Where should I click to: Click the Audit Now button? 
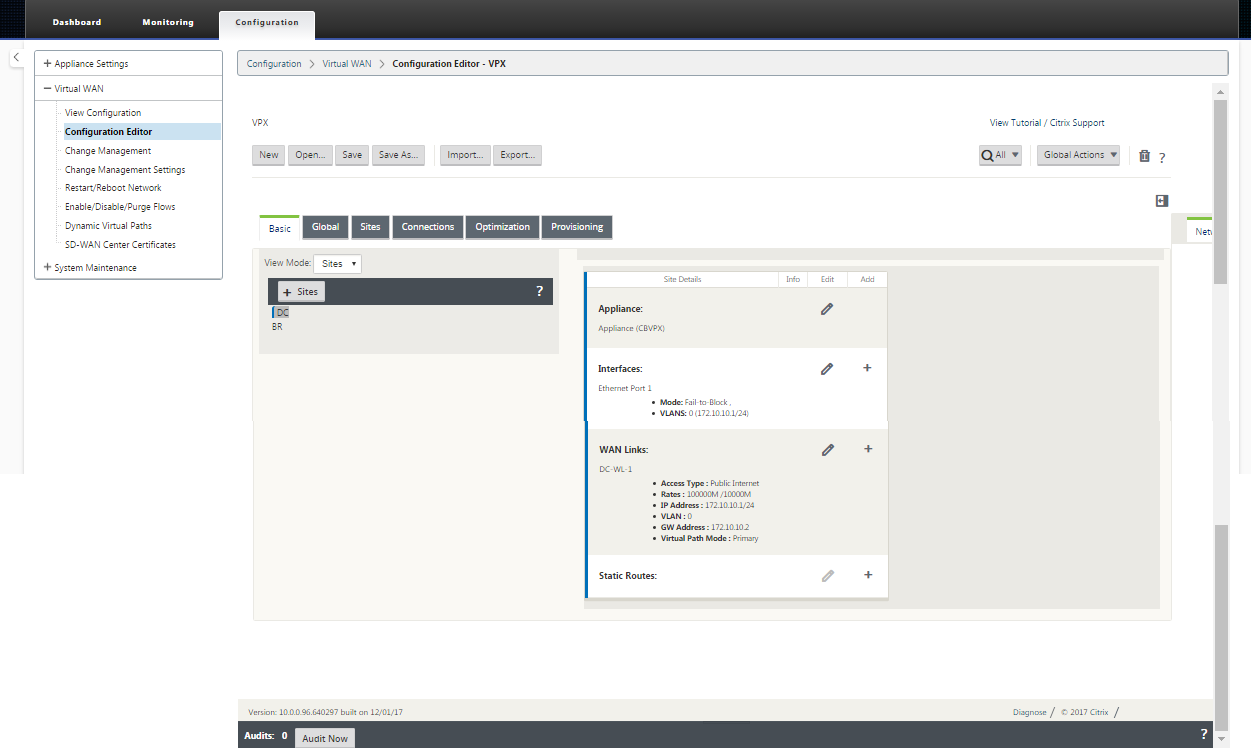coord(325,738)
